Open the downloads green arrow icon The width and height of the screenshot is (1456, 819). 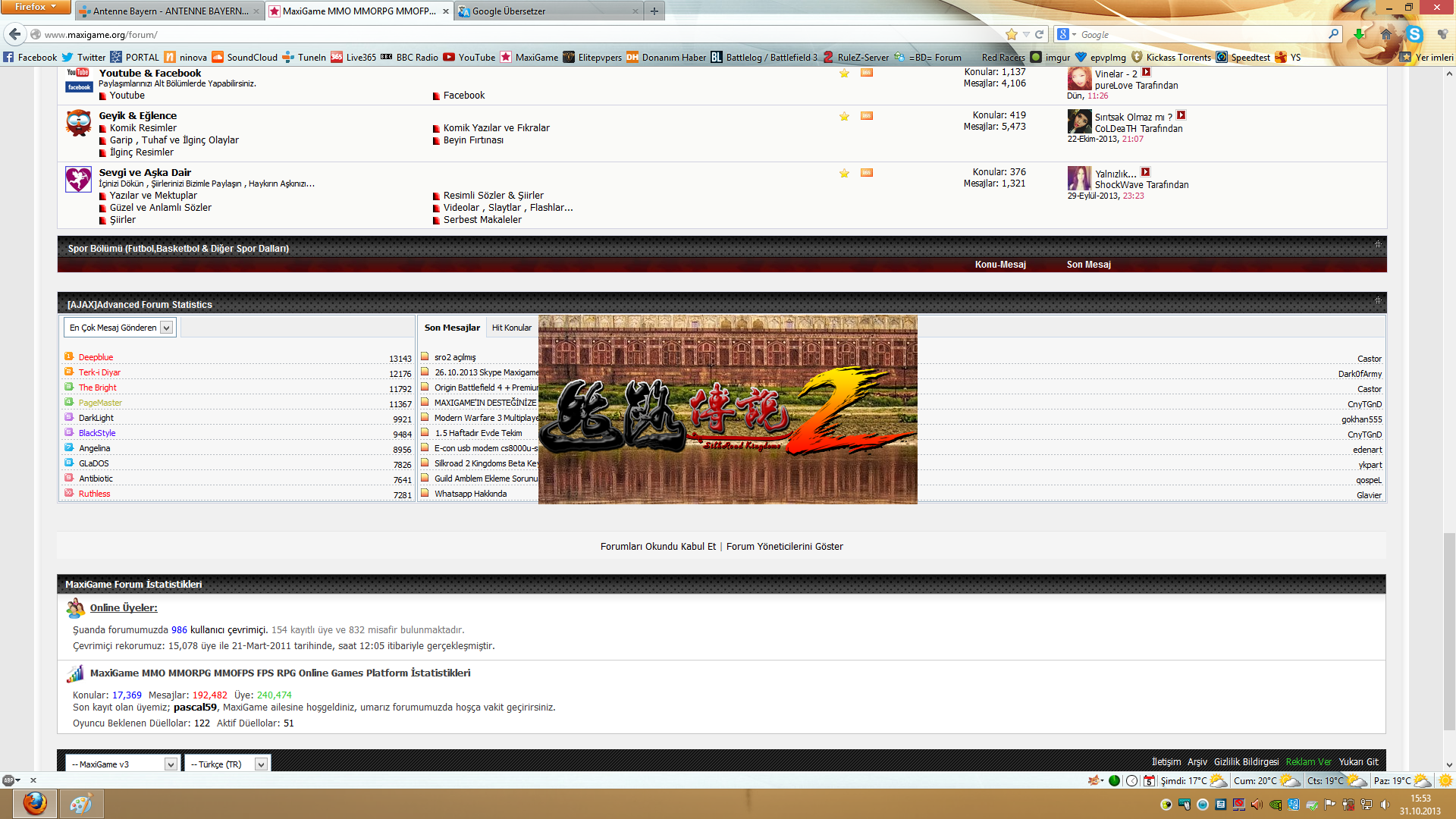[1359, 34]
